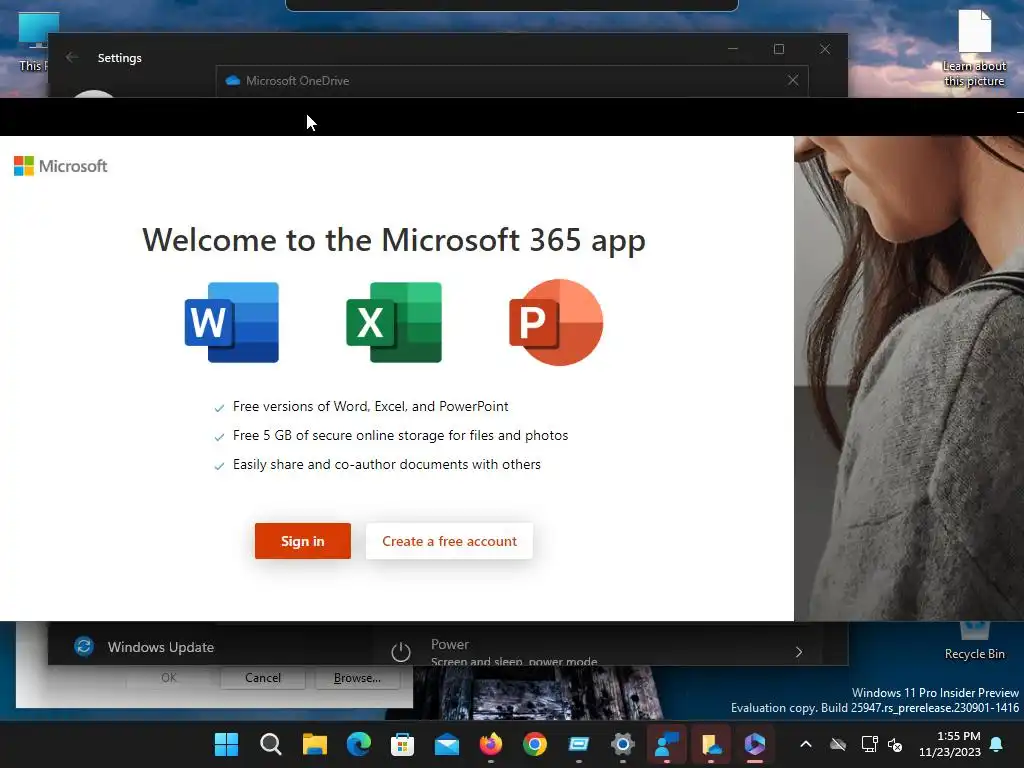Open network status tray icon
Image resolution: width=1024 pixels, height=768 pixels.
[869, 744]
